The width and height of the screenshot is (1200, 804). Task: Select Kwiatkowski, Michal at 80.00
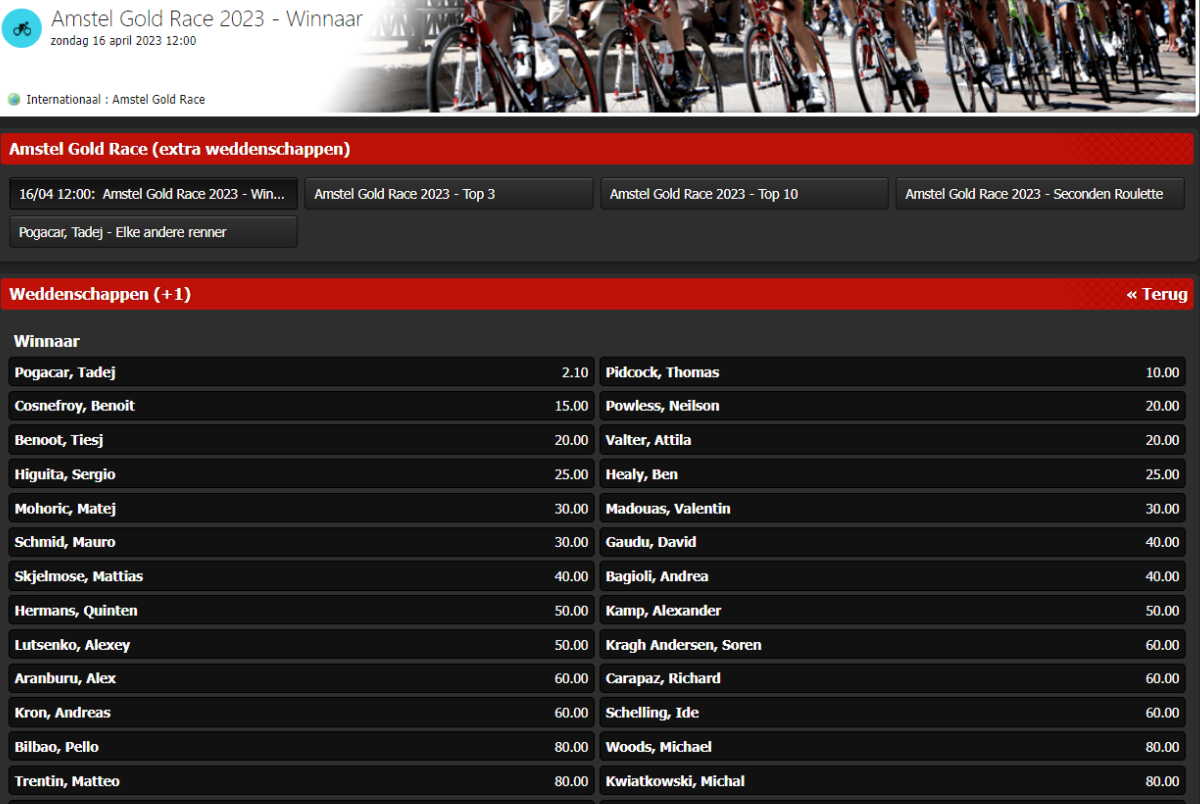[892, 781]
